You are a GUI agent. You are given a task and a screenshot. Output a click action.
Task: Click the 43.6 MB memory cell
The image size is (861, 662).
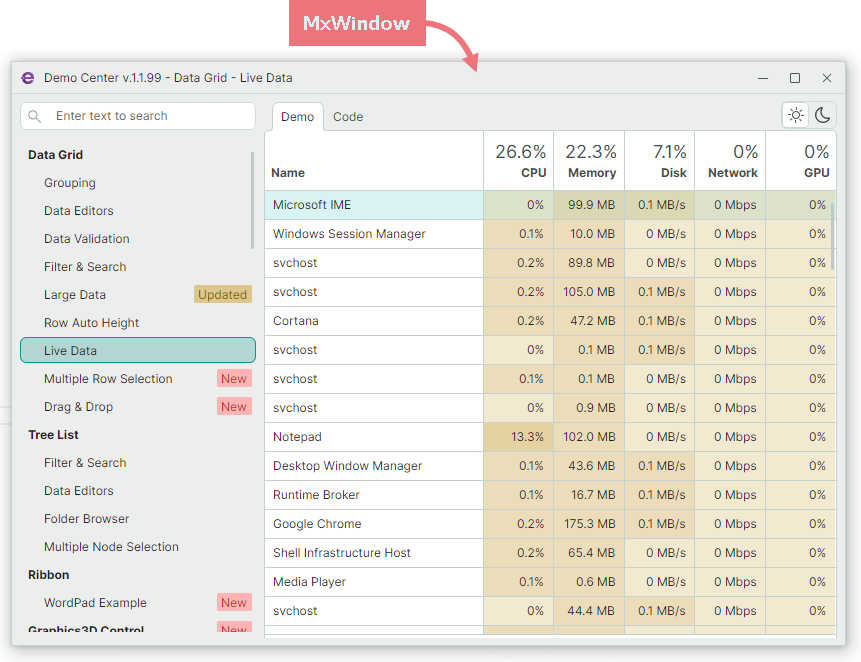589,466
